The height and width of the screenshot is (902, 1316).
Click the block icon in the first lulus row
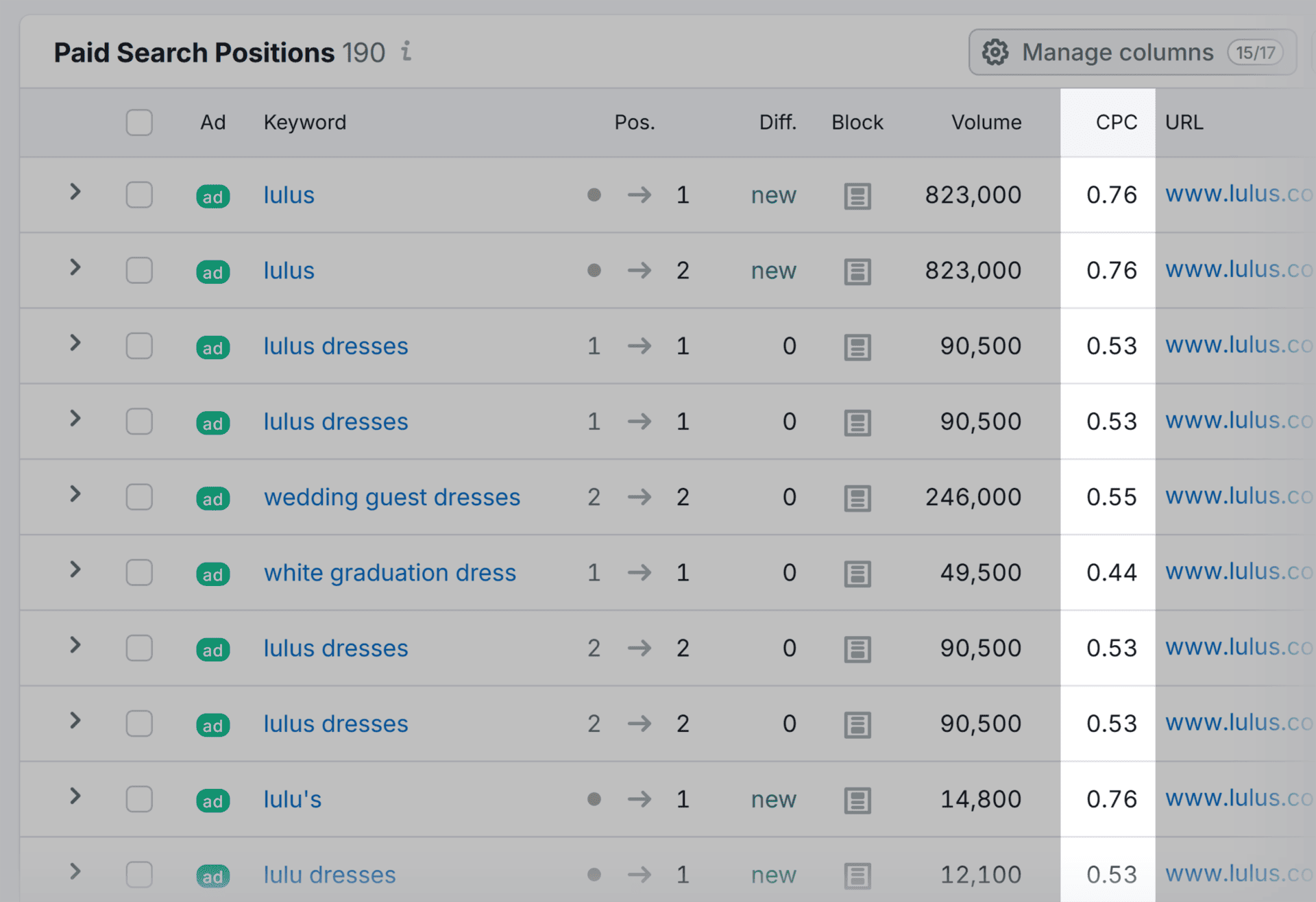857,196
